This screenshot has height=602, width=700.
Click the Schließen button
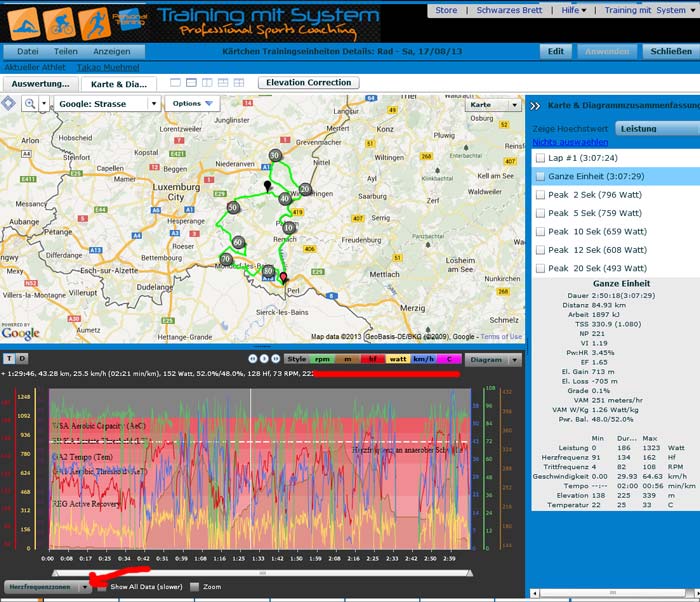[x=671, y=51]
